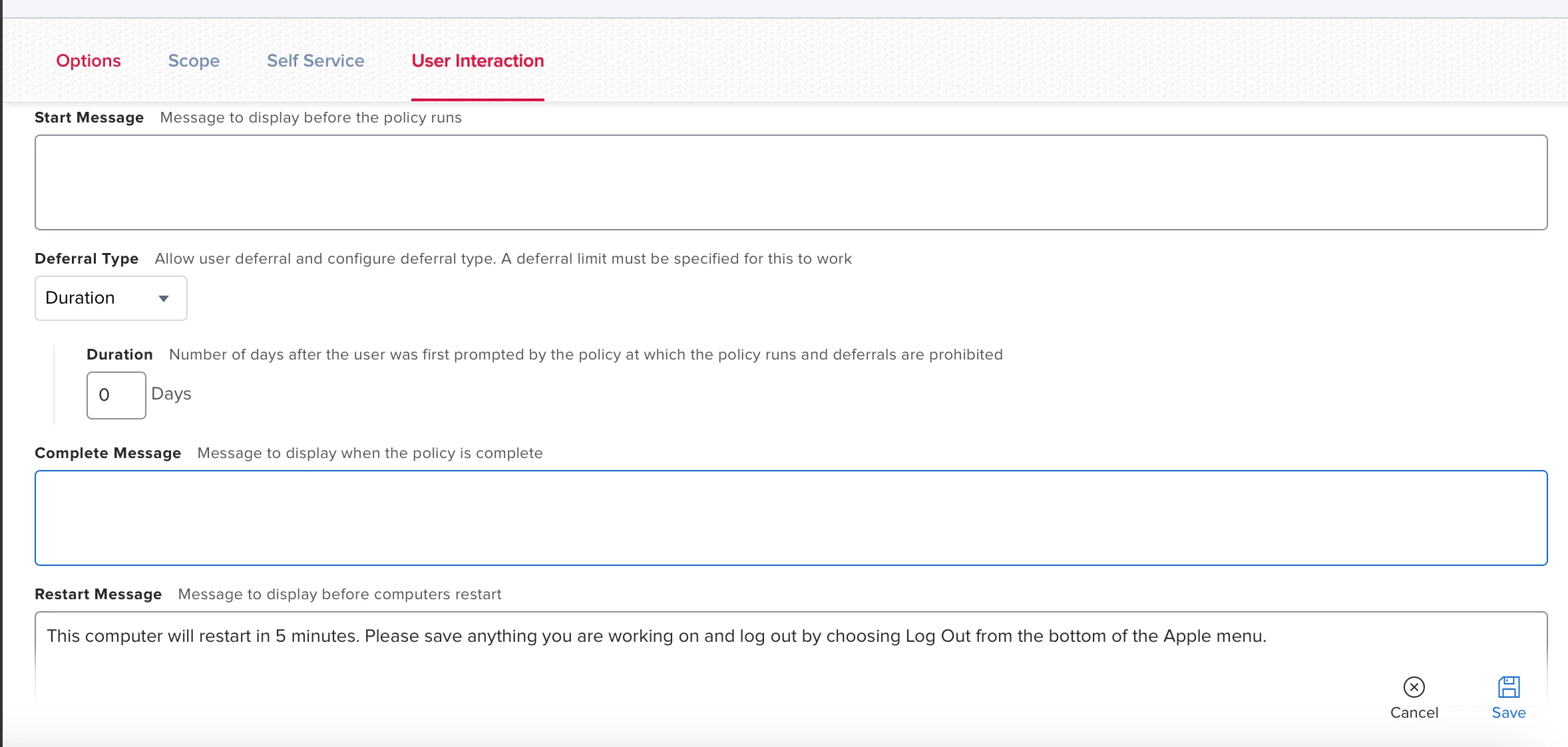Click the Save floppy disk icon
This screenshot has width=1568, height=747.
click(1509, 686)
